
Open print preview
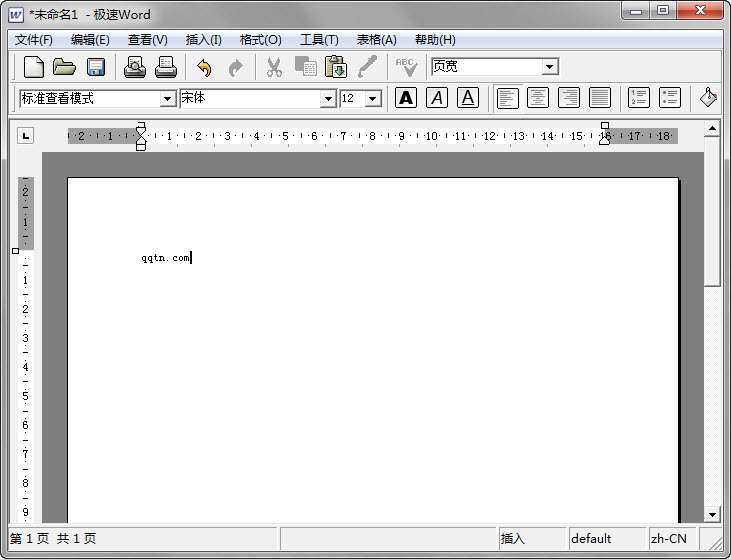pyautogui.click(x=135, y=67)
